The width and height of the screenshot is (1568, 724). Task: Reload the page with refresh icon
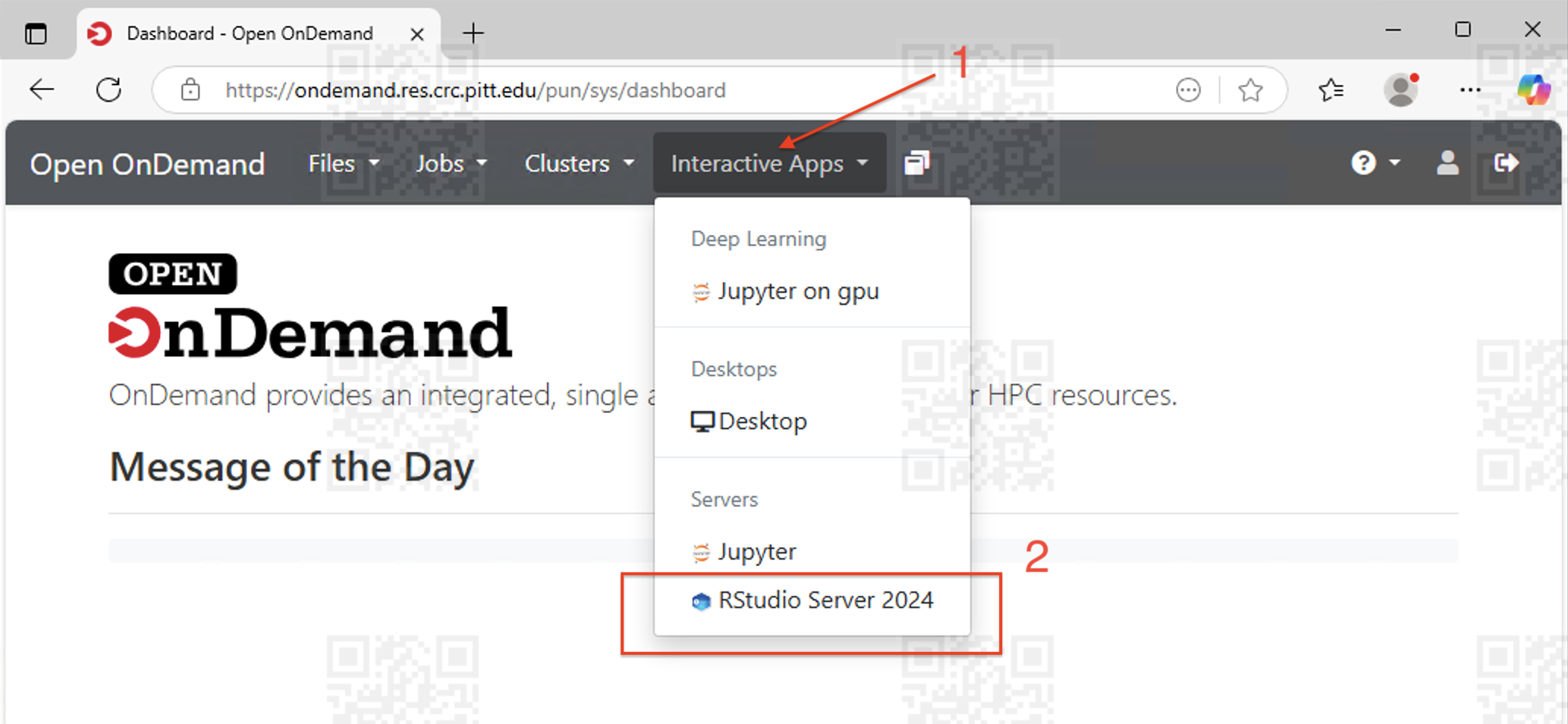[x=109, y=90]
